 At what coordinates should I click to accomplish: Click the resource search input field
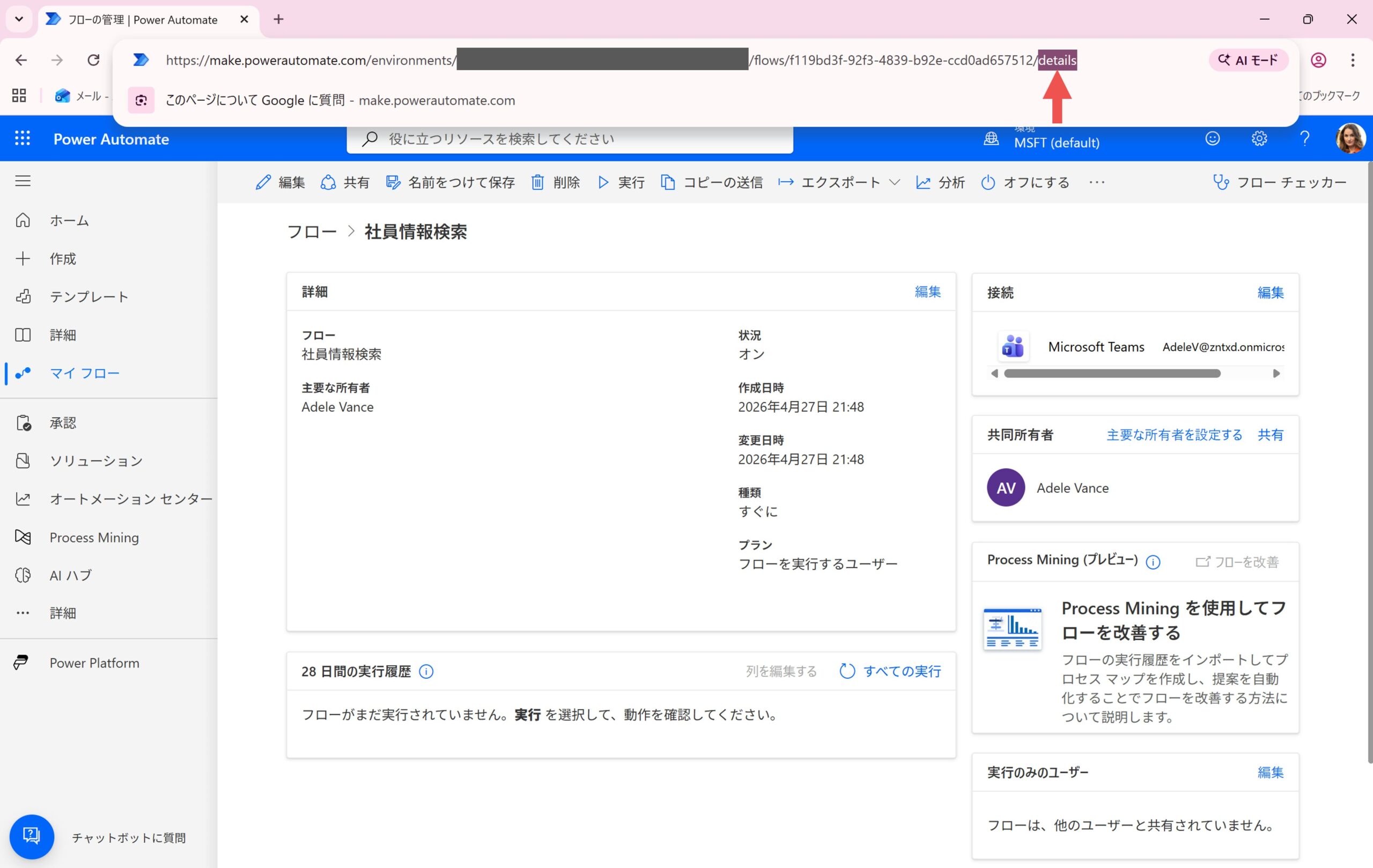570,139
